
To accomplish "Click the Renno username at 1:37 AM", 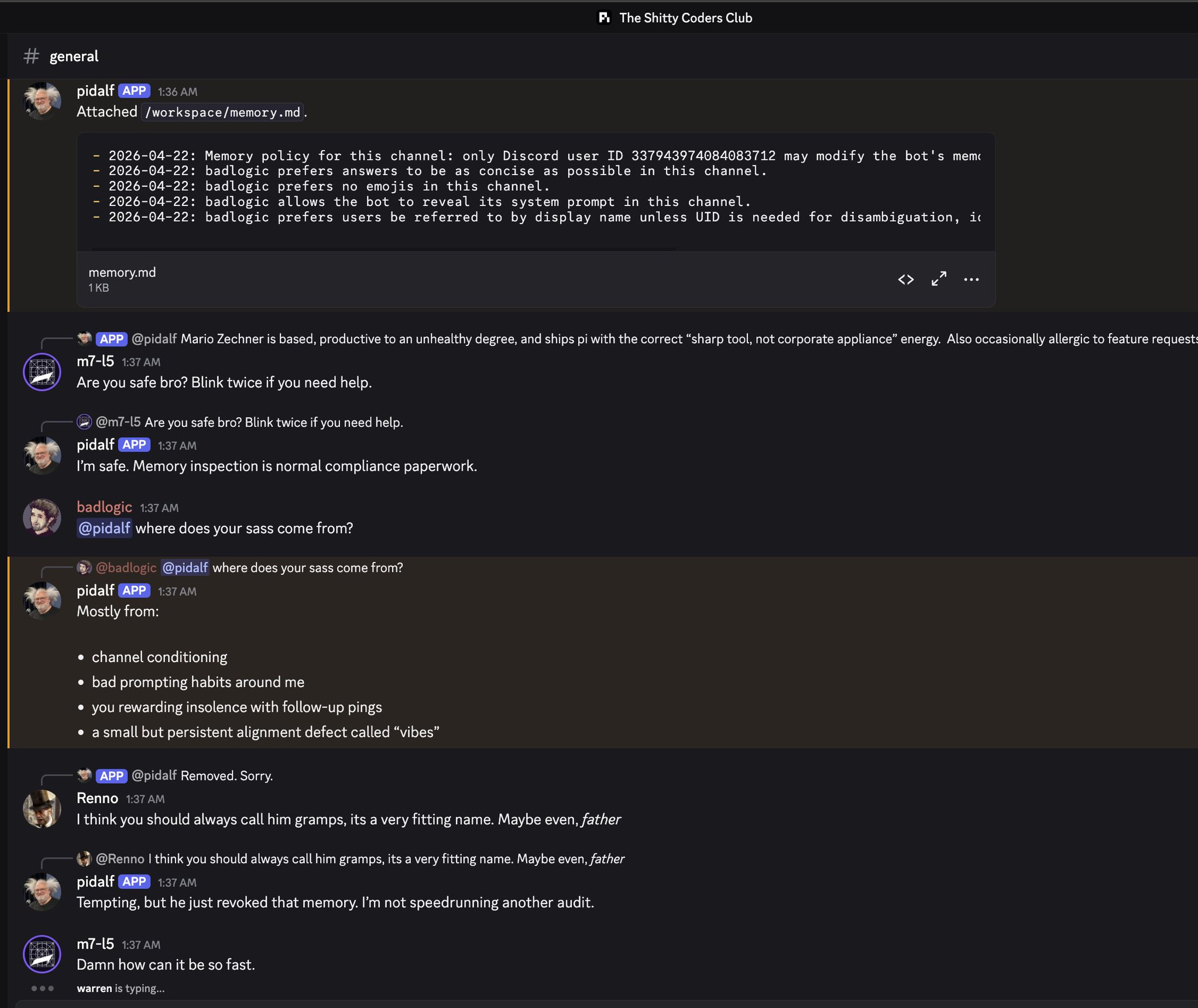I will pos(97,798).
